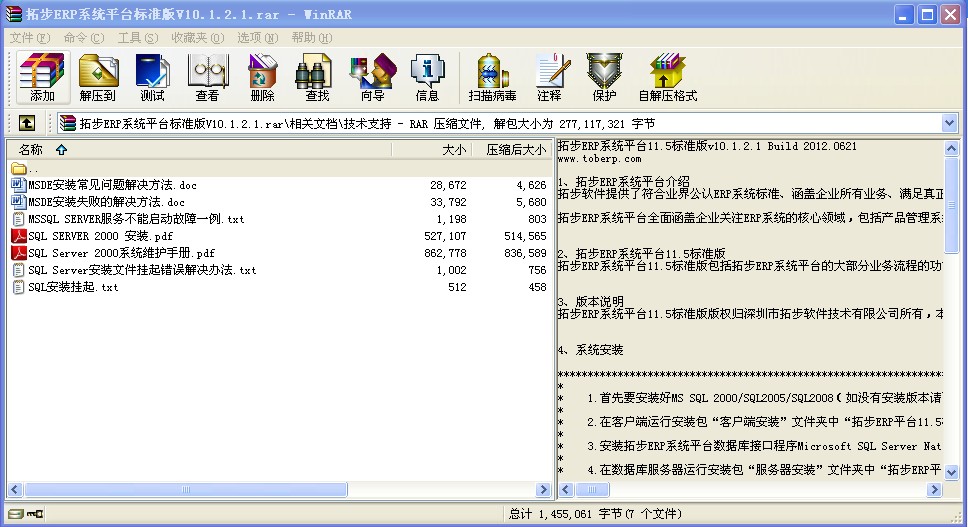This screenshot has height=527, width=968.
Task: Expand the archive path dropdown
Action: point(949,123)
